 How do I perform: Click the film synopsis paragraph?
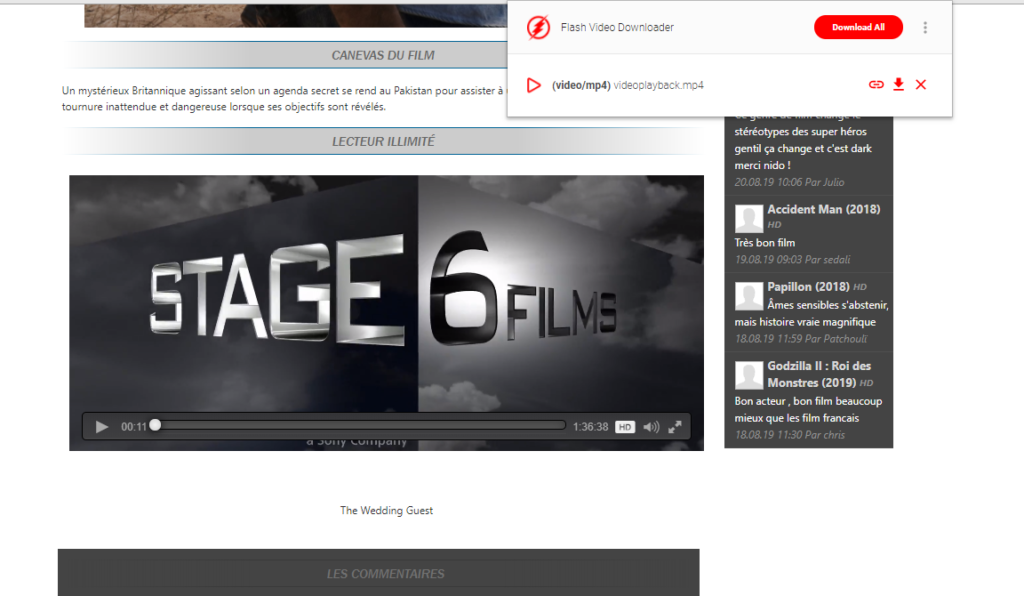pos(283,99)
